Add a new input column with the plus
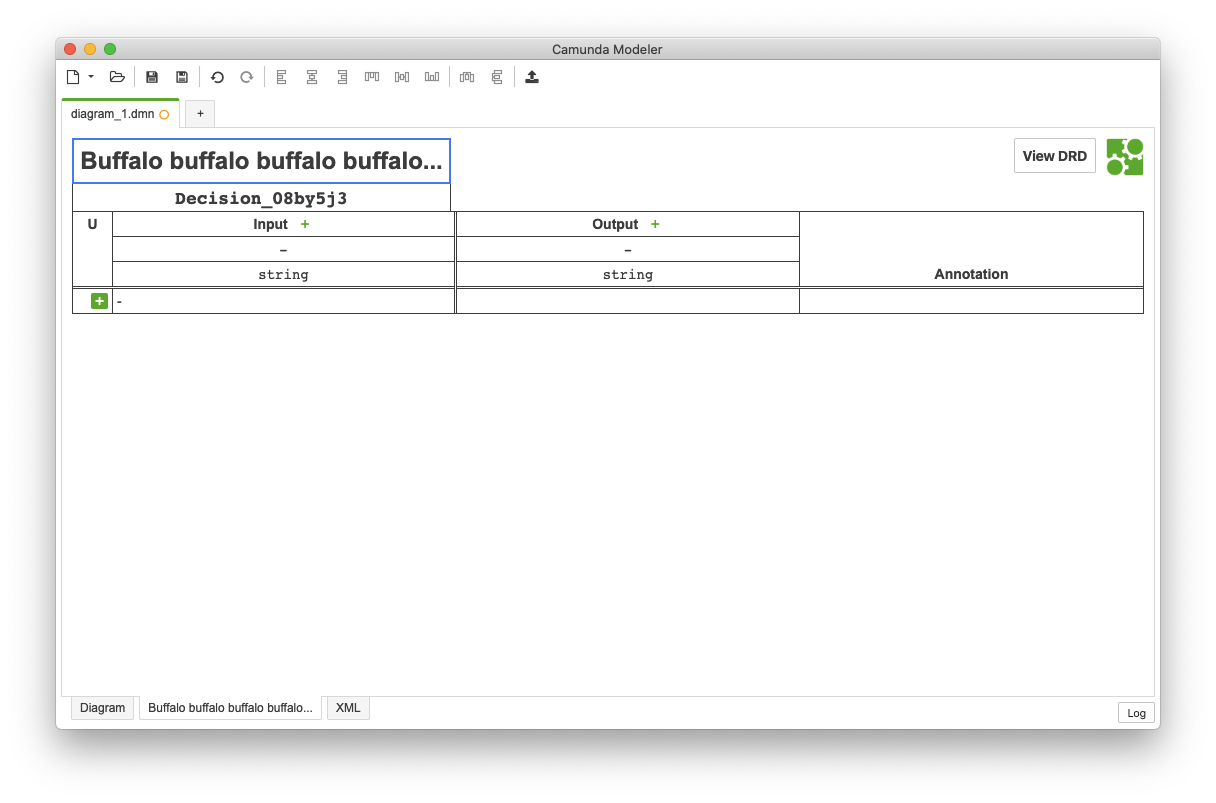The height and width of the screenshot is (803, 1216). point(305,224)
